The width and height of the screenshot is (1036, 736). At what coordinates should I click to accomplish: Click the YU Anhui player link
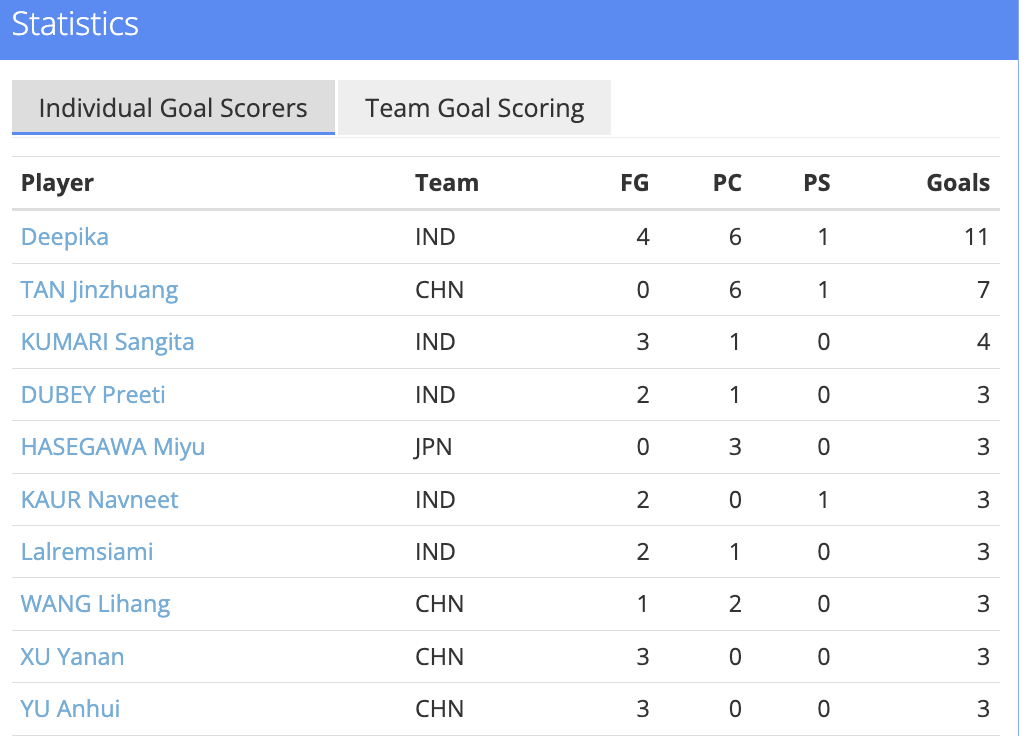(70, 709)
